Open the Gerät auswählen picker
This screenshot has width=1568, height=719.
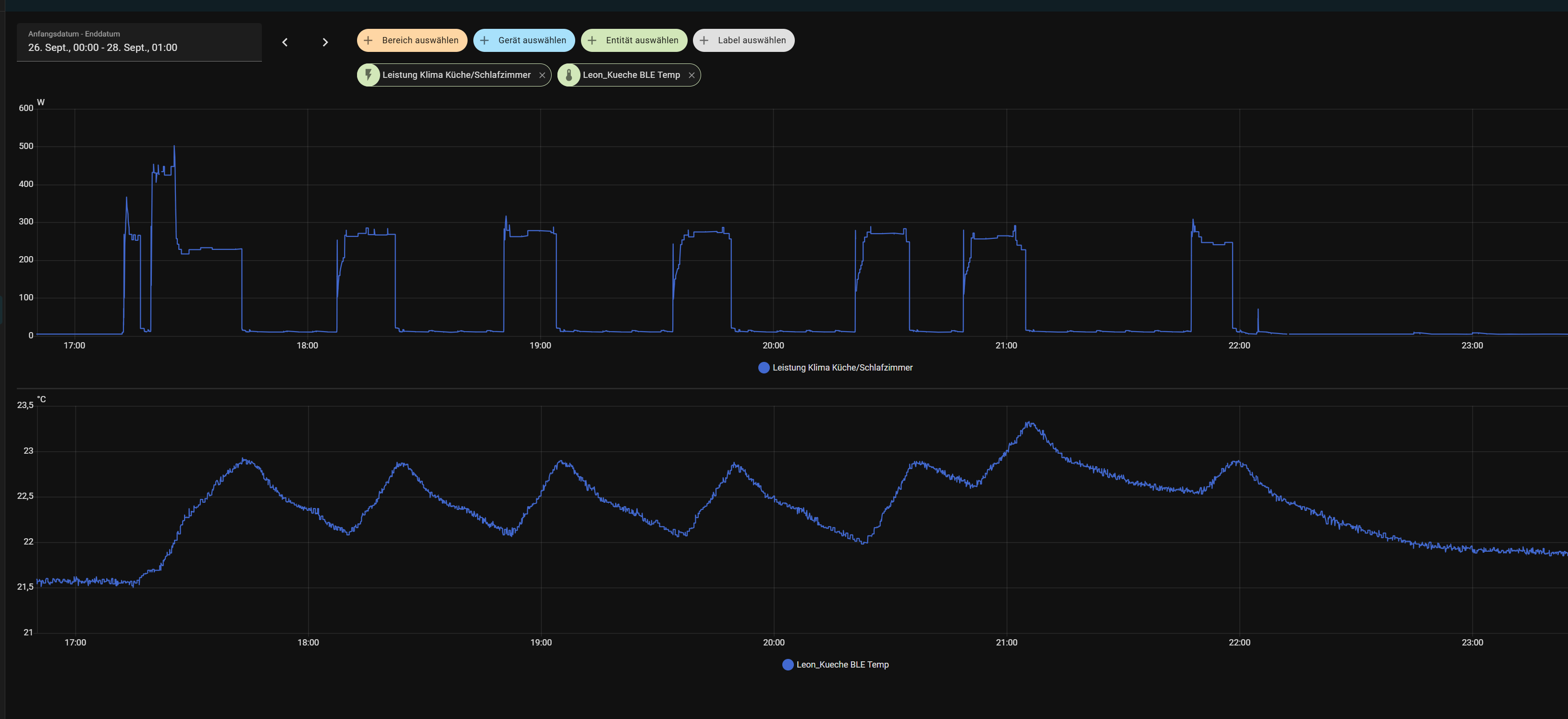[532, 40]
